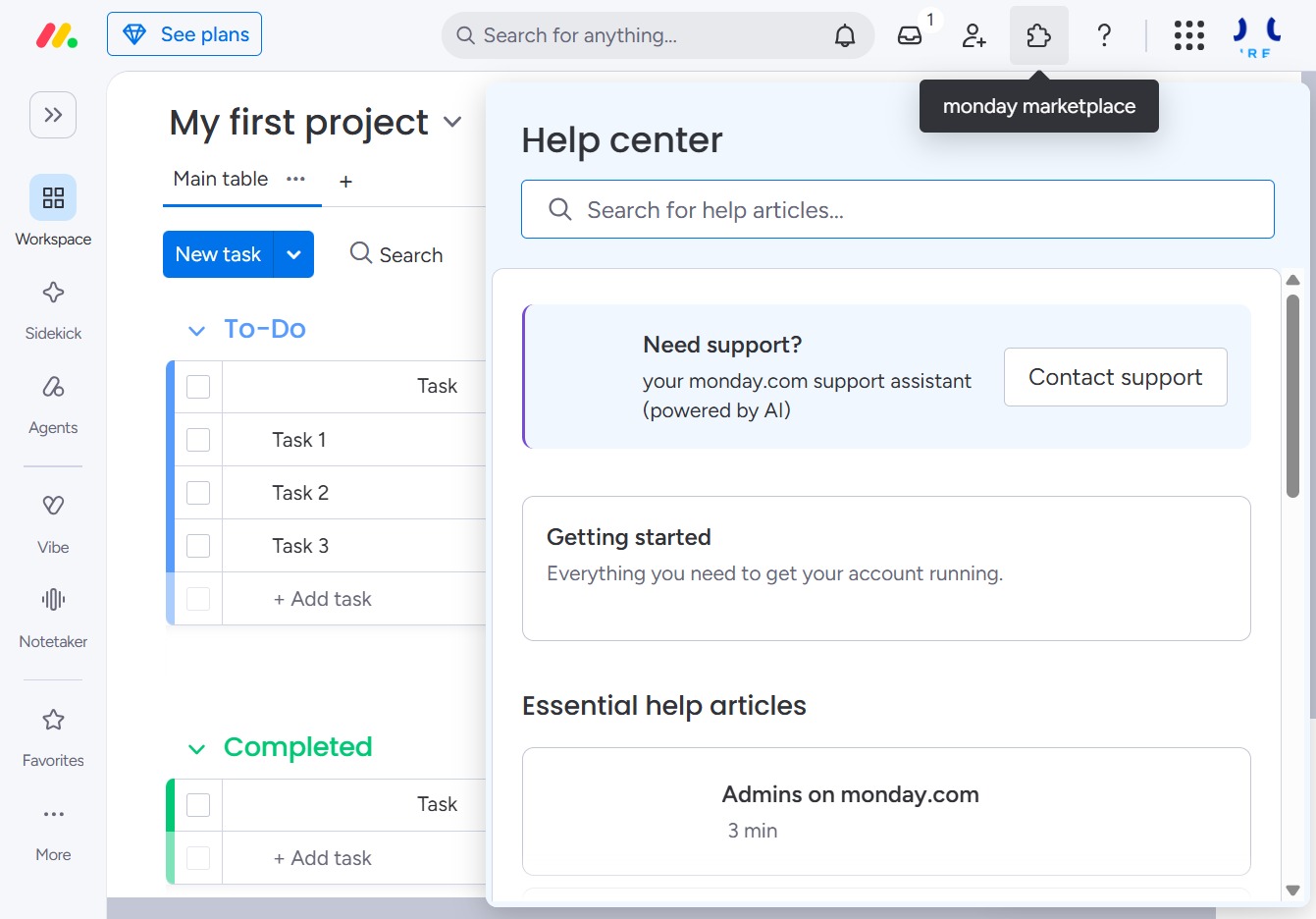
Task: Check the Task 3 checkbox
Action: [198, 546]
